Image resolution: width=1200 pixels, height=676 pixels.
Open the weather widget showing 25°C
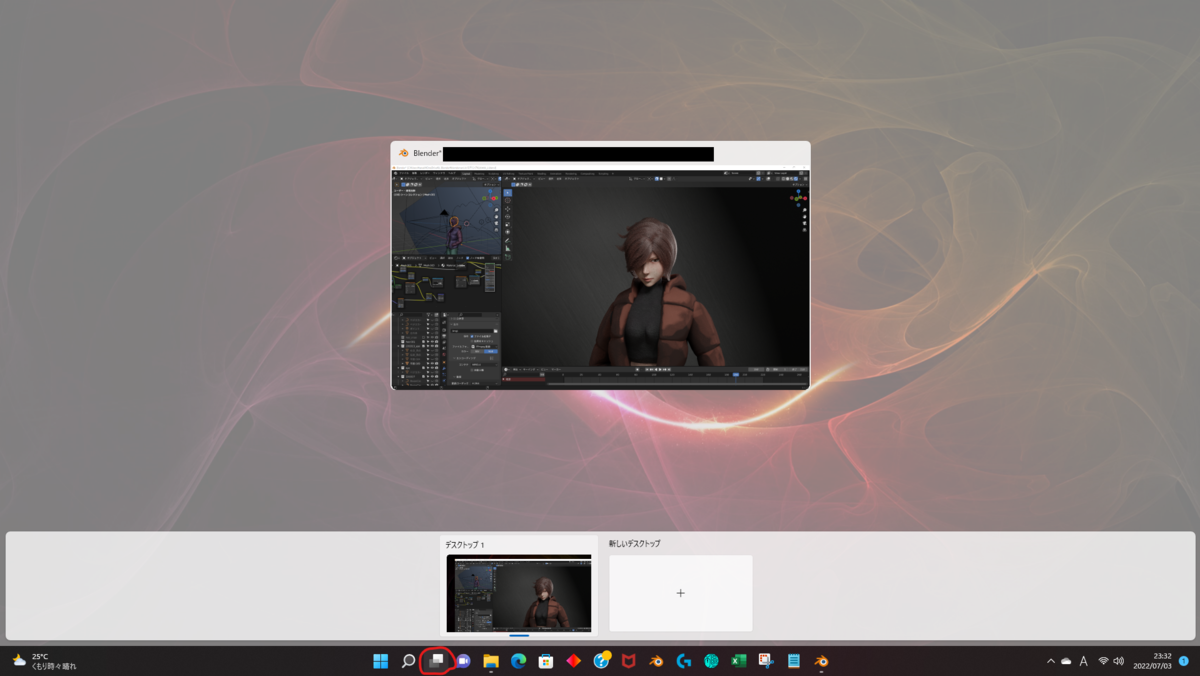point(44,661)
